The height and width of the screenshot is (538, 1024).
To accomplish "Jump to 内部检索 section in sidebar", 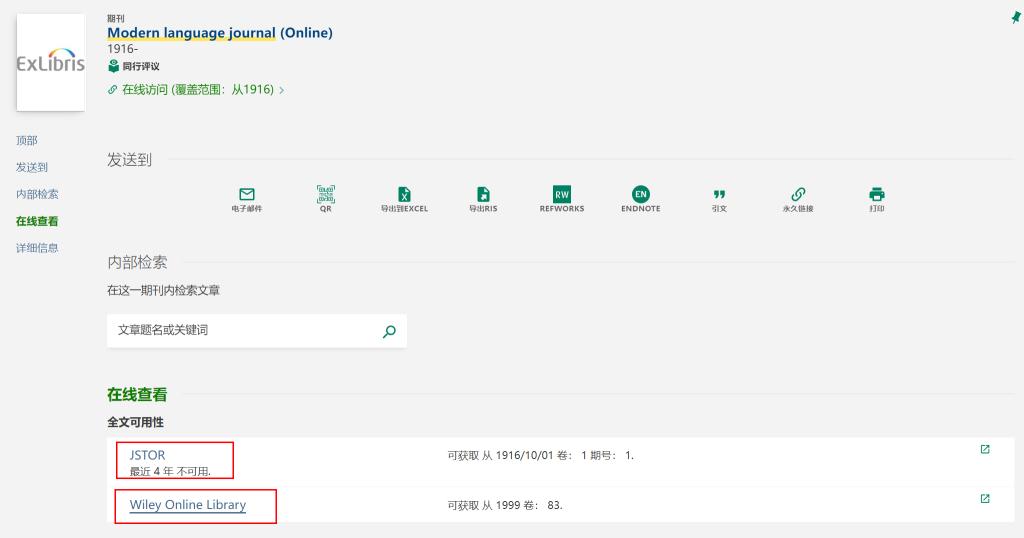I will coord(37,194).
